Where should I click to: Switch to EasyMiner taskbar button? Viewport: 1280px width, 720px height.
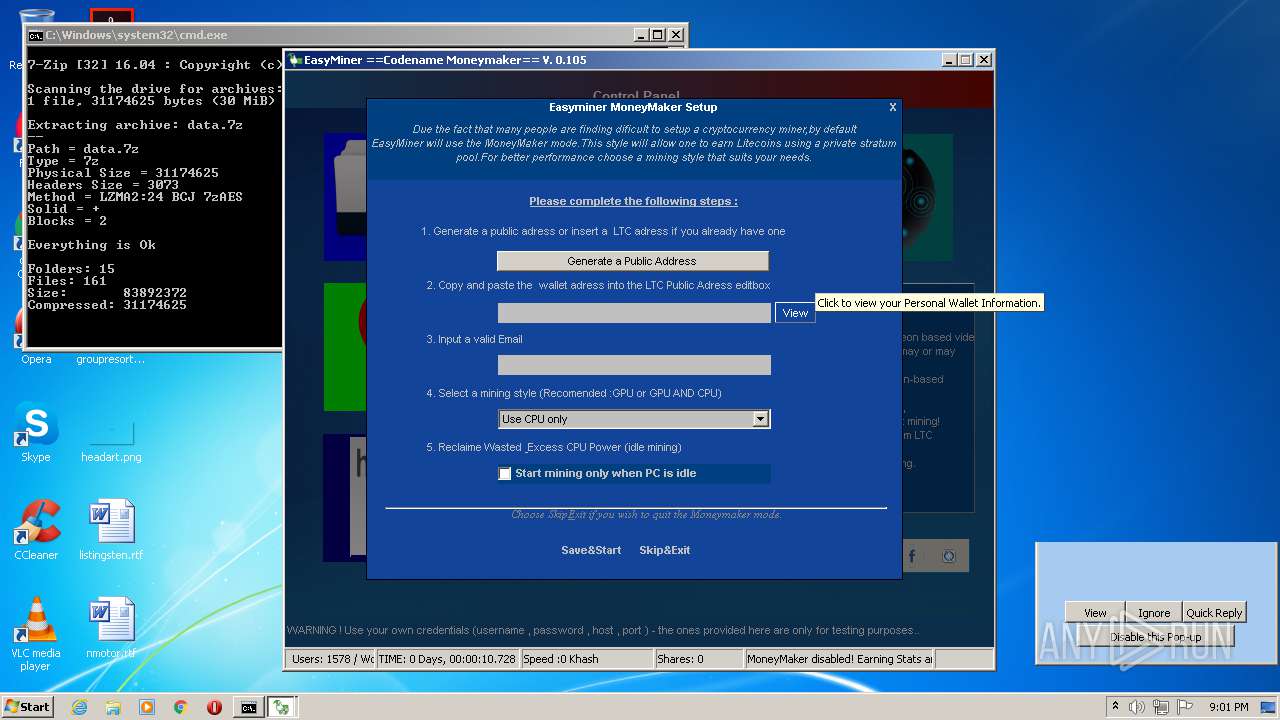click(282, 707)
